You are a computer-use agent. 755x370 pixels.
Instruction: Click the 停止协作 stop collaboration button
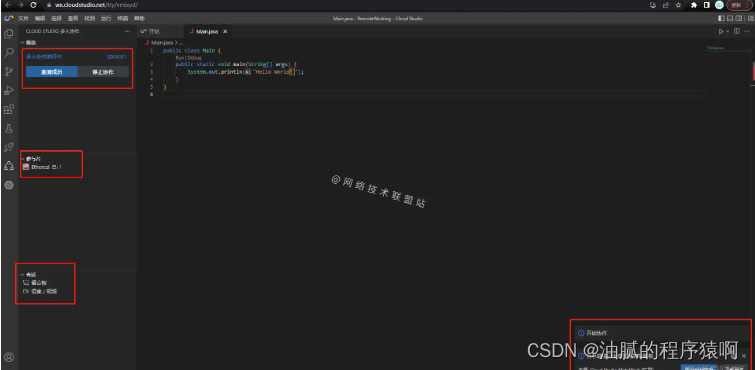pos(103,72)
